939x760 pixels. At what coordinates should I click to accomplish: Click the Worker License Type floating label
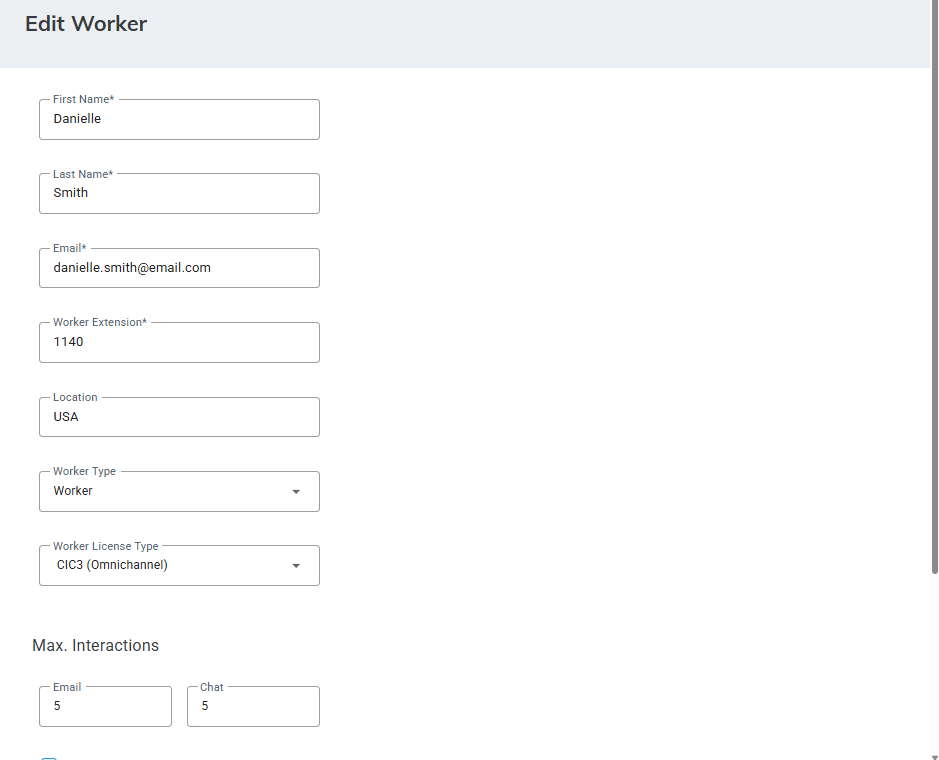(105, 546)
